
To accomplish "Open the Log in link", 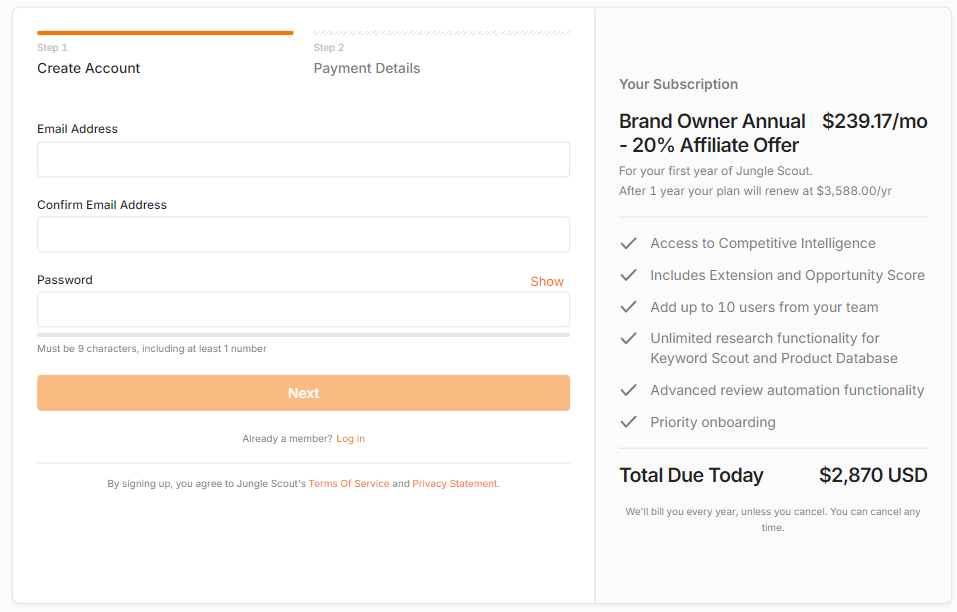I will tap(350, 439).
